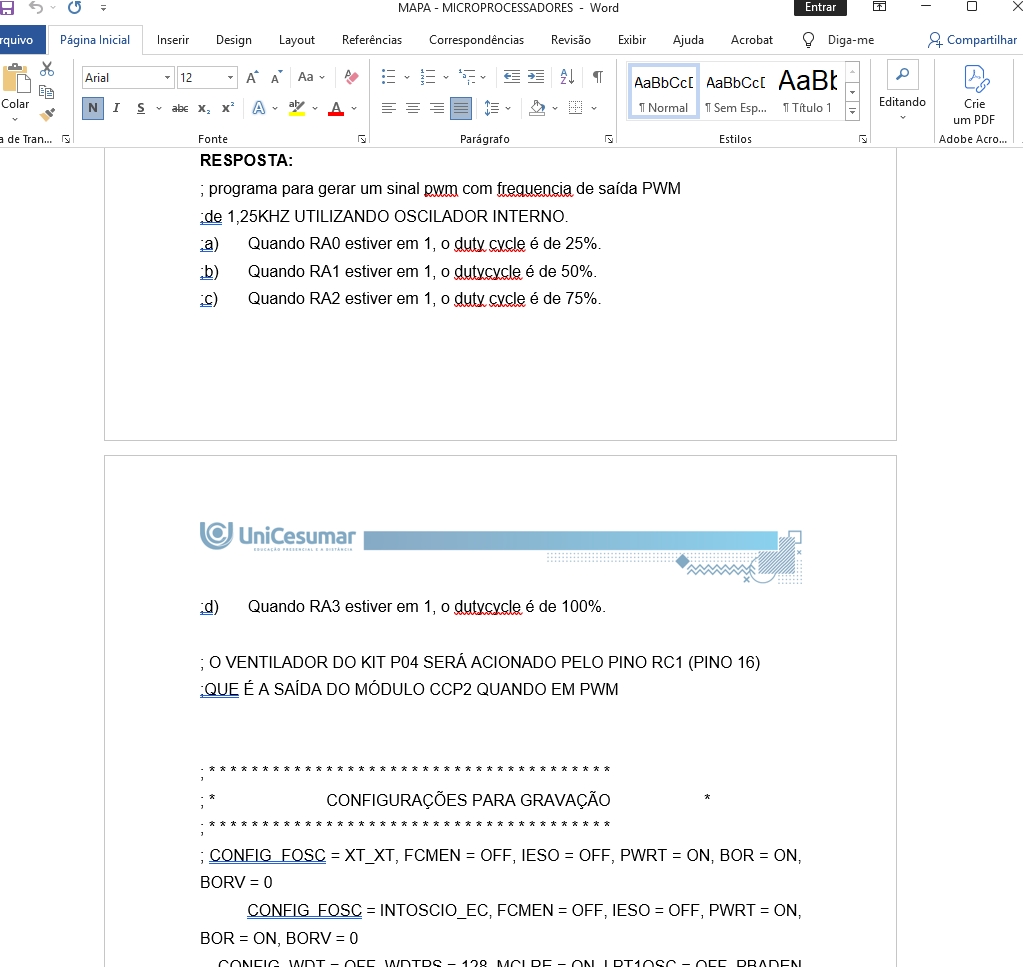Toggle bold (N) formatting

pos(93,108)
